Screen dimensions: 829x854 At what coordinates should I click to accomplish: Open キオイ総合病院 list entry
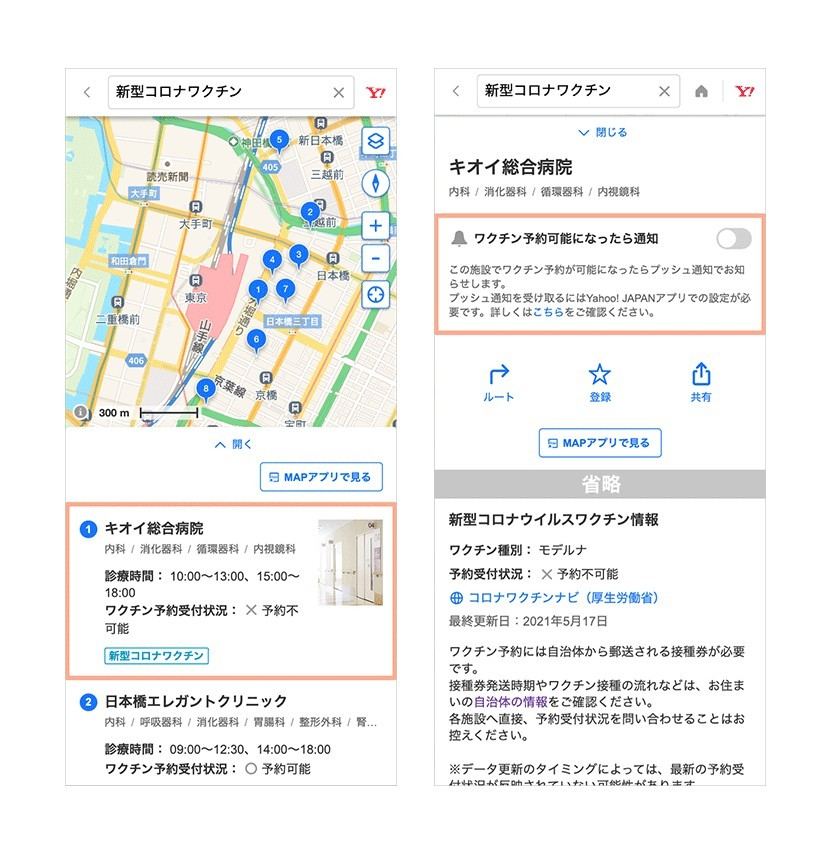point(231,591)
